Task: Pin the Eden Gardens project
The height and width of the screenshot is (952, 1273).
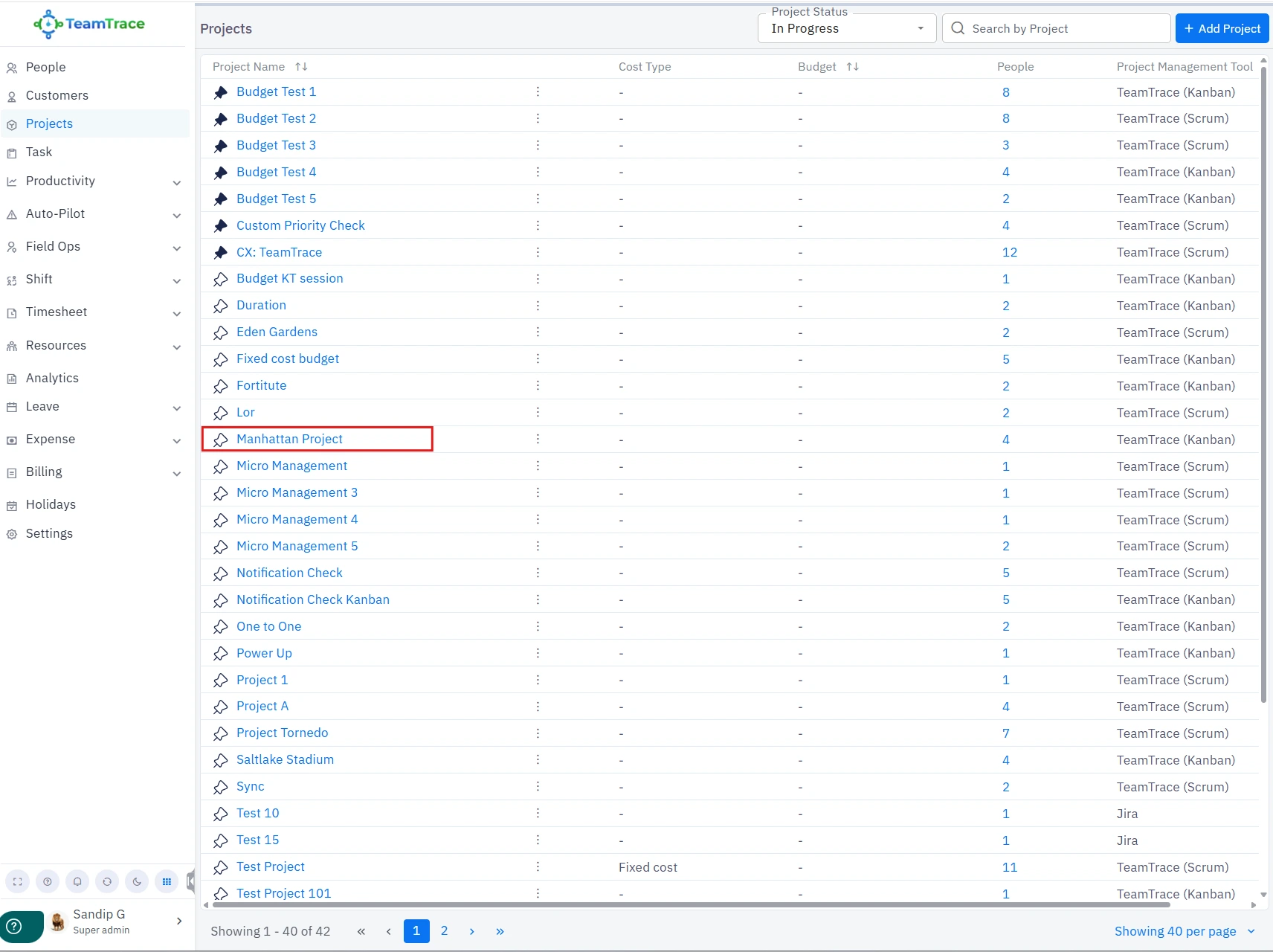Action: coord(221,333)
